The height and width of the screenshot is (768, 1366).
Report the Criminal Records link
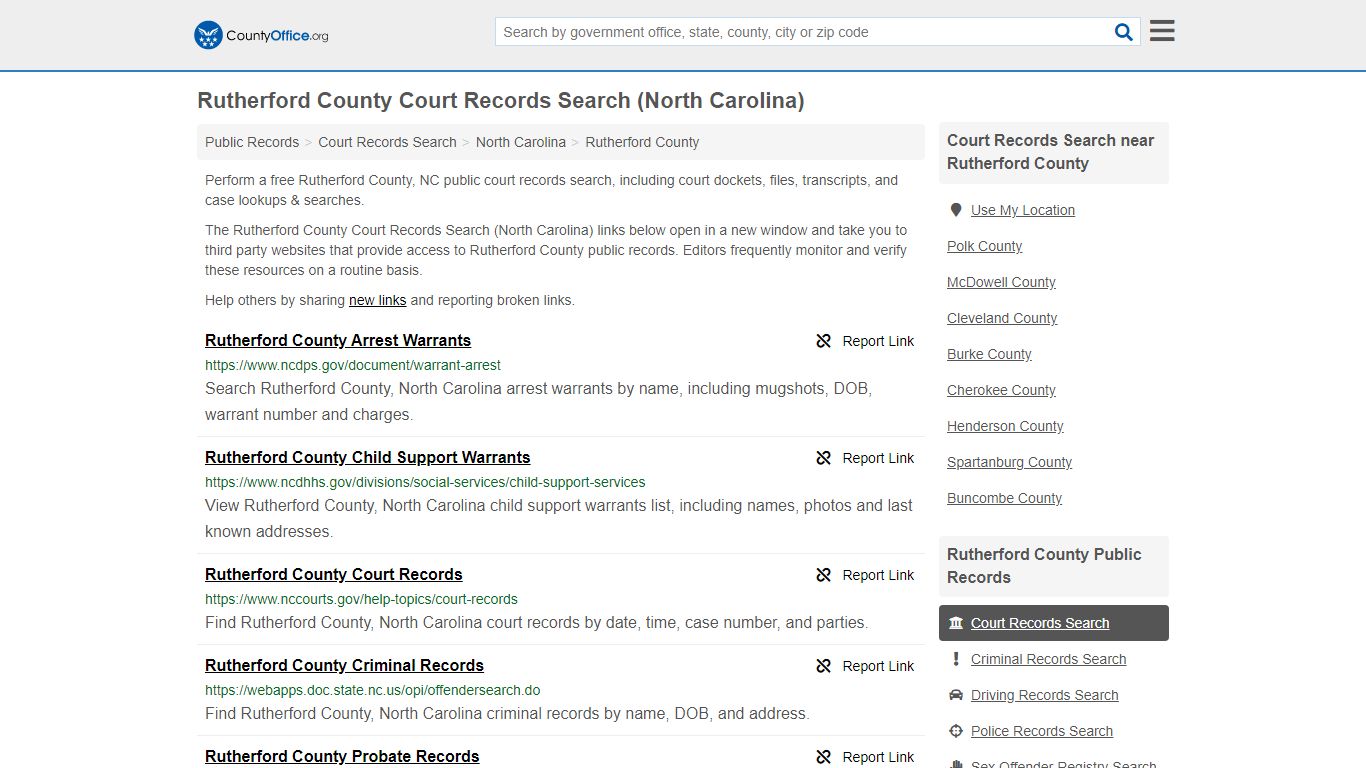tap(865, 666)
